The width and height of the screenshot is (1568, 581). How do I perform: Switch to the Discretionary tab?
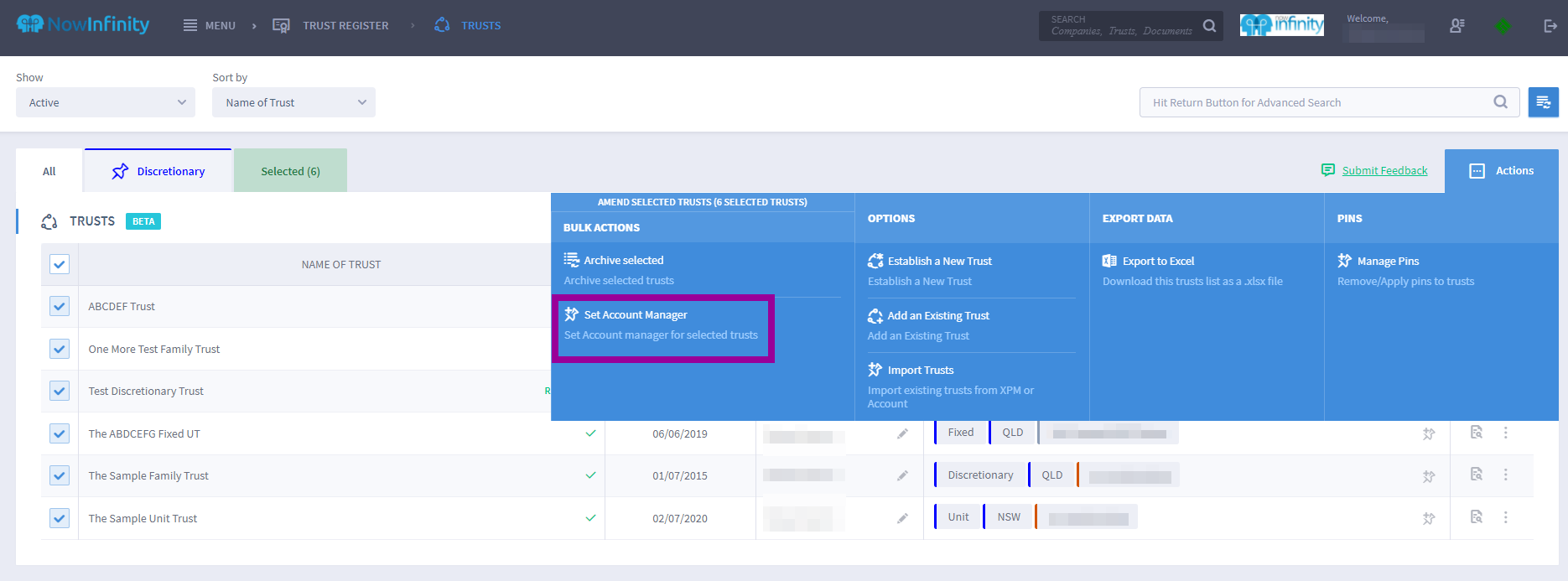point(158,171)
